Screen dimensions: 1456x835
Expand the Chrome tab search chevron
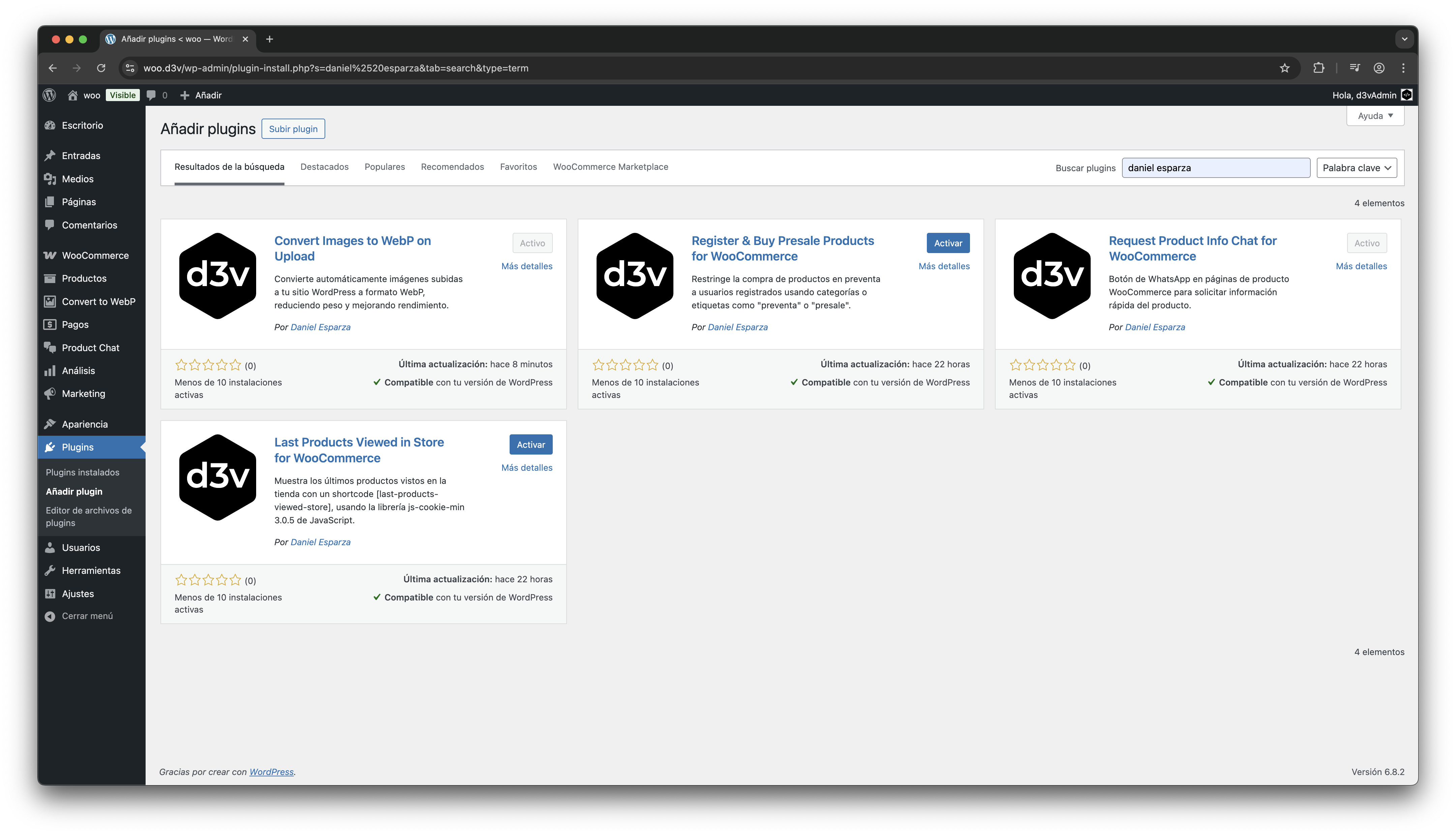click(1404, 39)
